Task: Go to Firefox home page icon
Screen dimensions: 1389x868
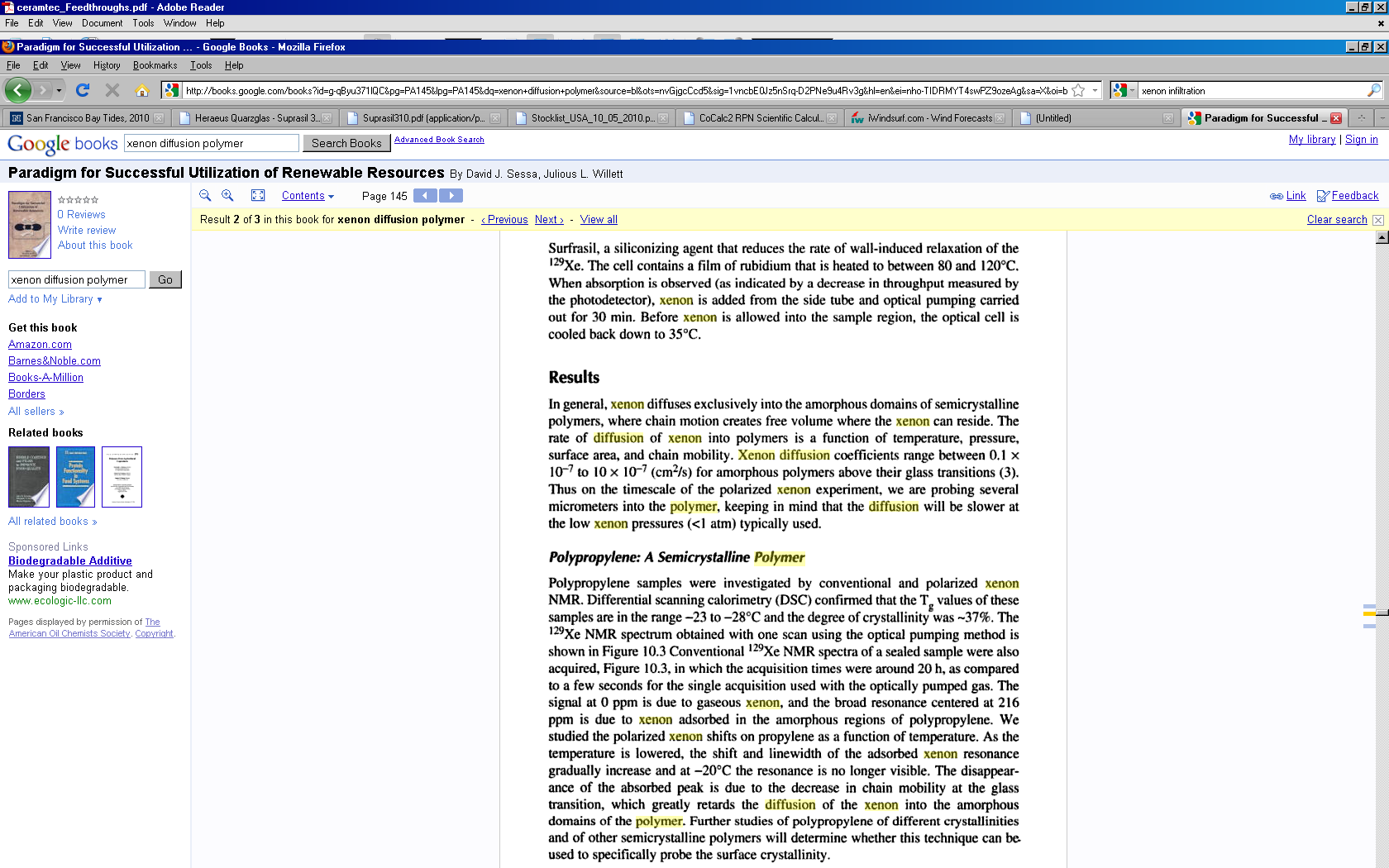Action: click(142, 90)
